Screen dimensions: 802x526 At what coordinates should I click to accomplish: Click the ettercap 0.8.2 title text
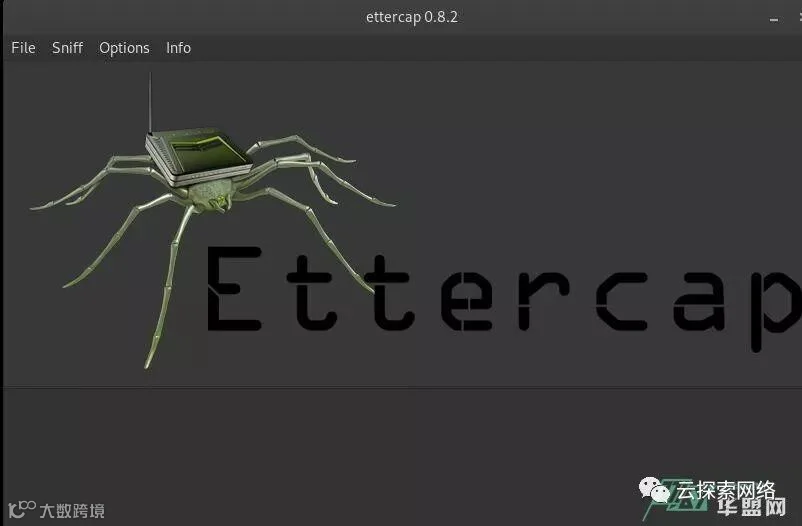pos(412,17)
